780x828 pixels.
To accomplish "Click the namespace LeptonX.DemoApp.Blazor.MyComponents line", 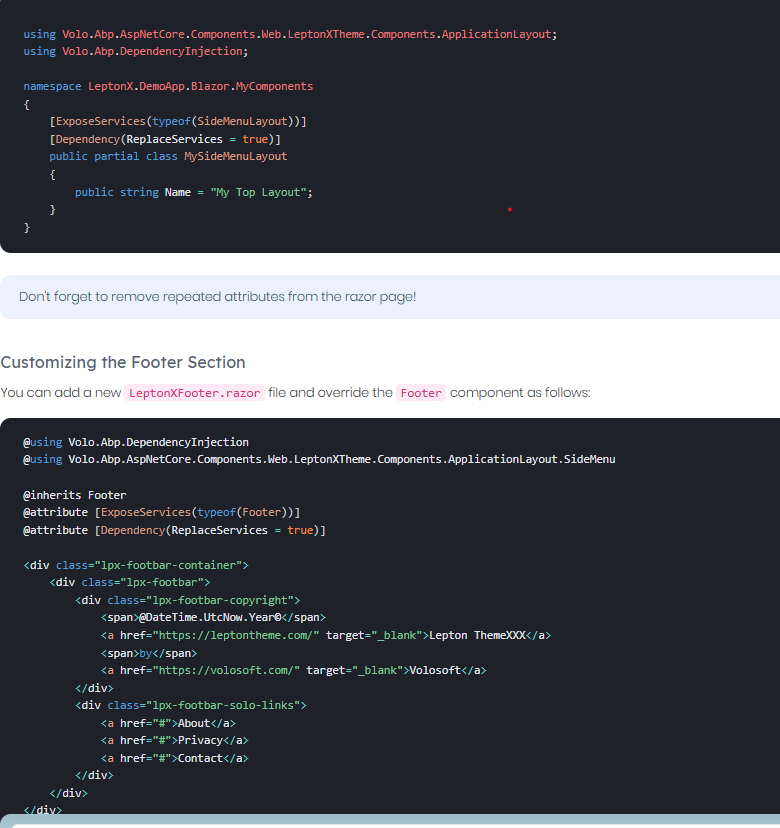I will click(168, 86).
